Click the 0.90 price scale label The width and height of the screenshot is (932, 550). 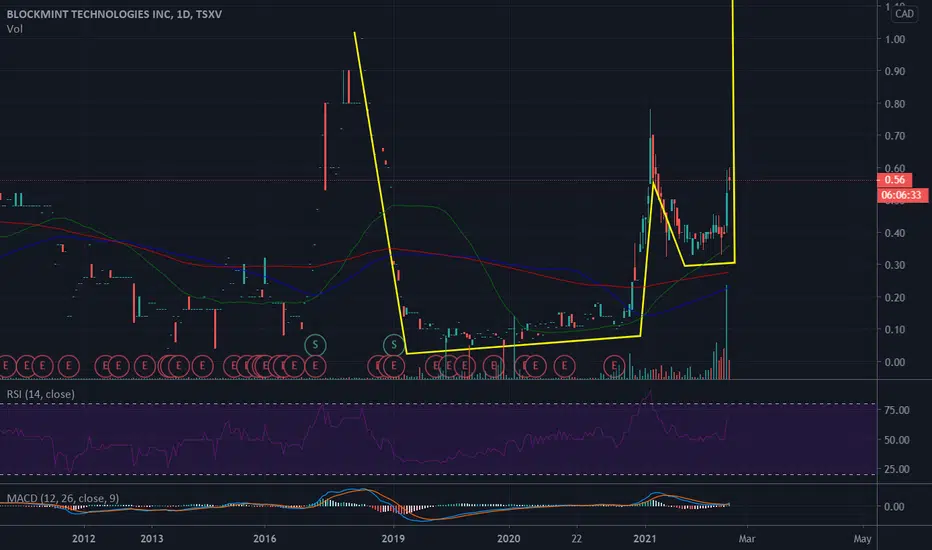coord(895,71)
